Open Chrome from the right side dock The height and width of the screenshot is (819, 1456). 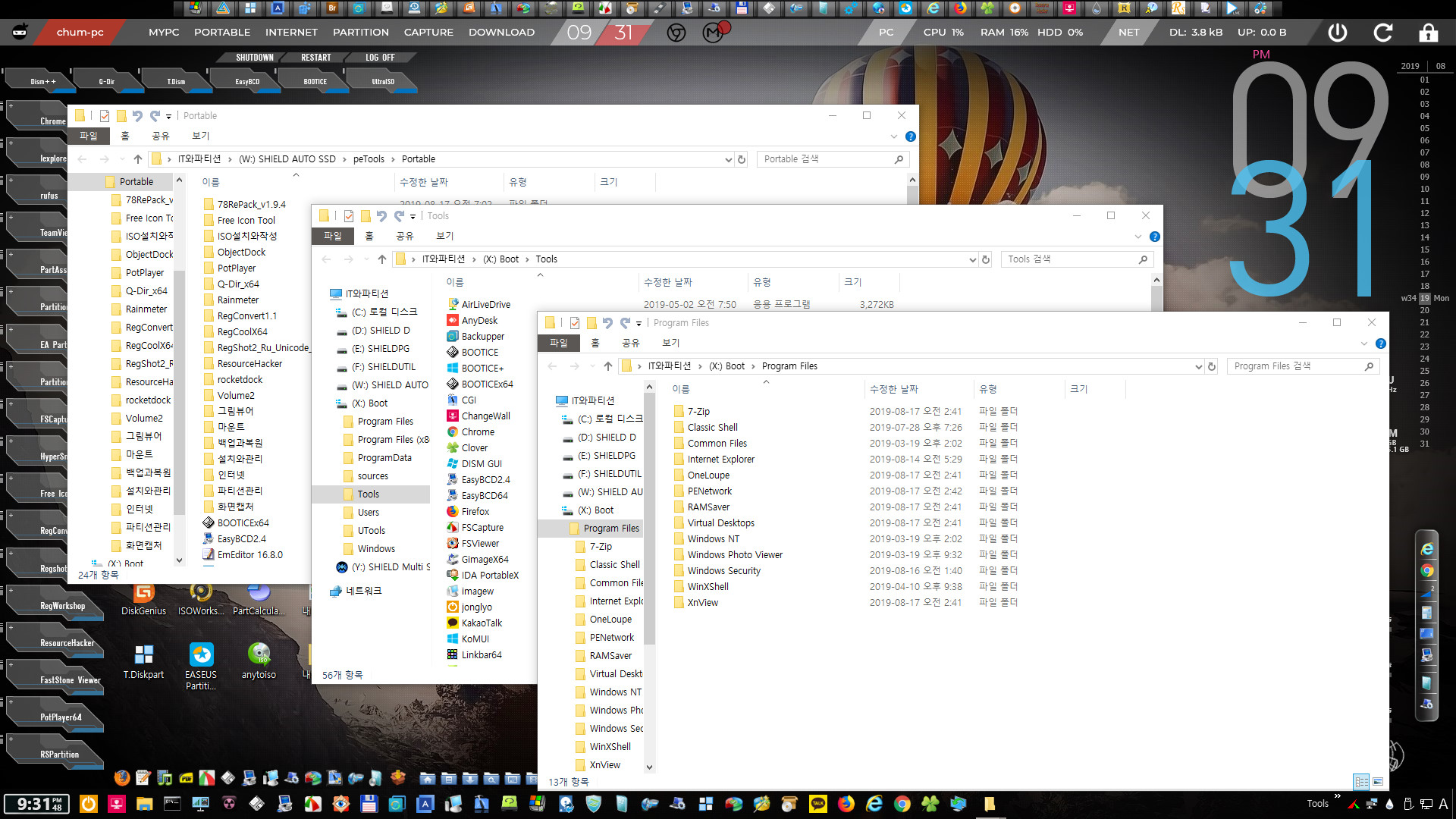(x=1427, y=570)
